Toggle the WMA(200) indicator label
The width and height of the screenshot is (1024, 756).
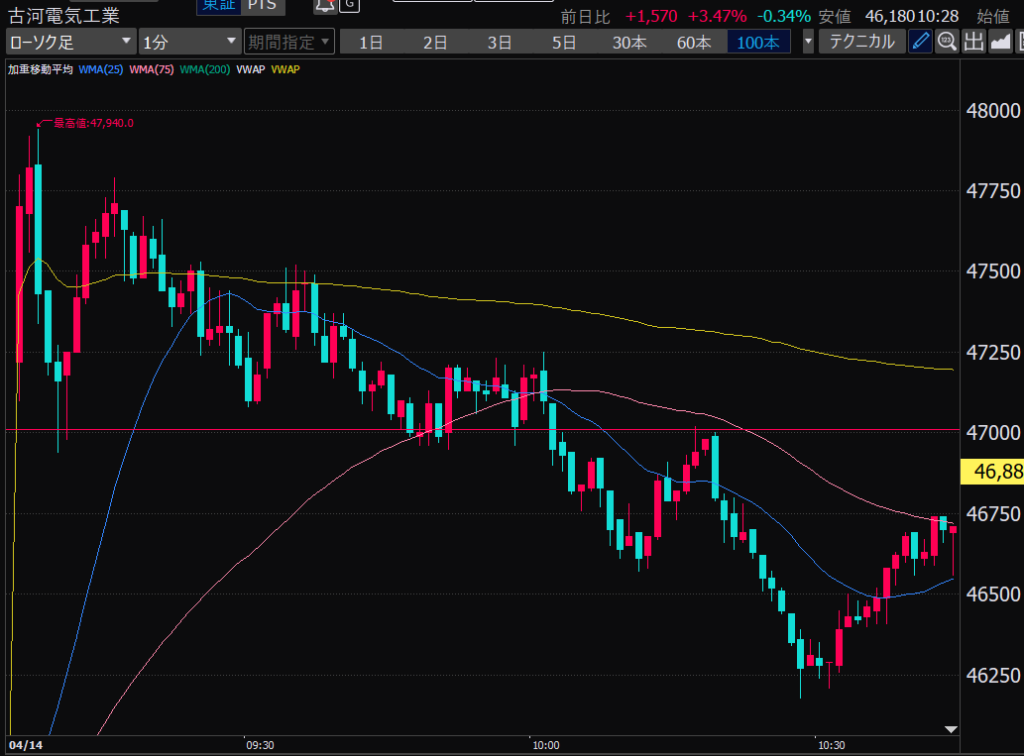click(x=205, y=69)
